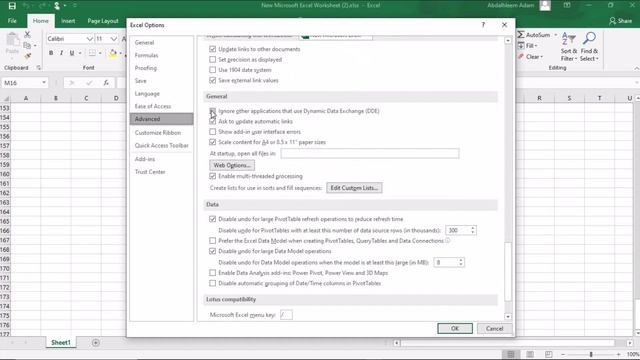Check Show add-in user interface errors

click(x=213, y=132)
